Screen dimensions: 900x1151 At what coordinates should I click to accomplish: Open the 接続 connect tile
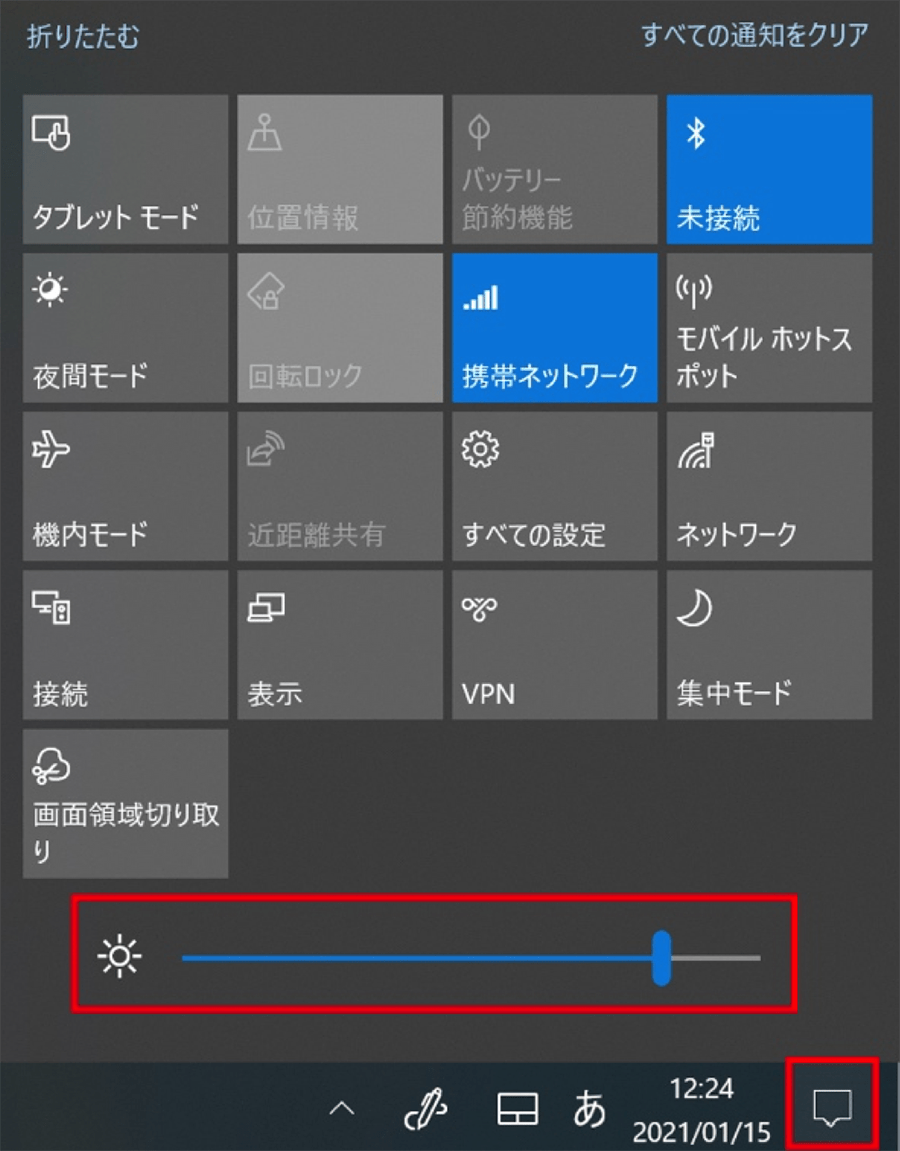click(x=126, y=645)
